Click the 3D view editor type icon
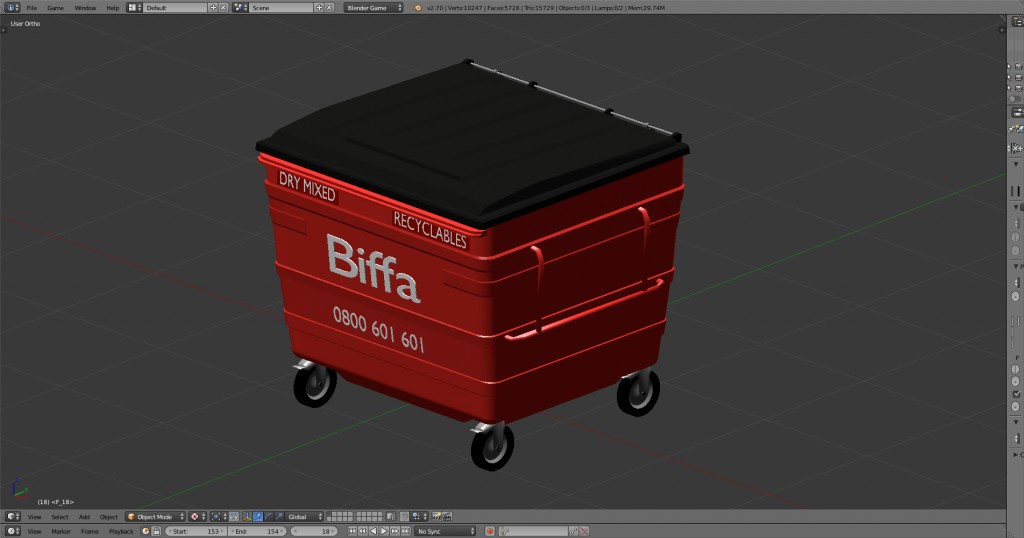Viewport: 1024px width, 538px height. tap(12, 517)
